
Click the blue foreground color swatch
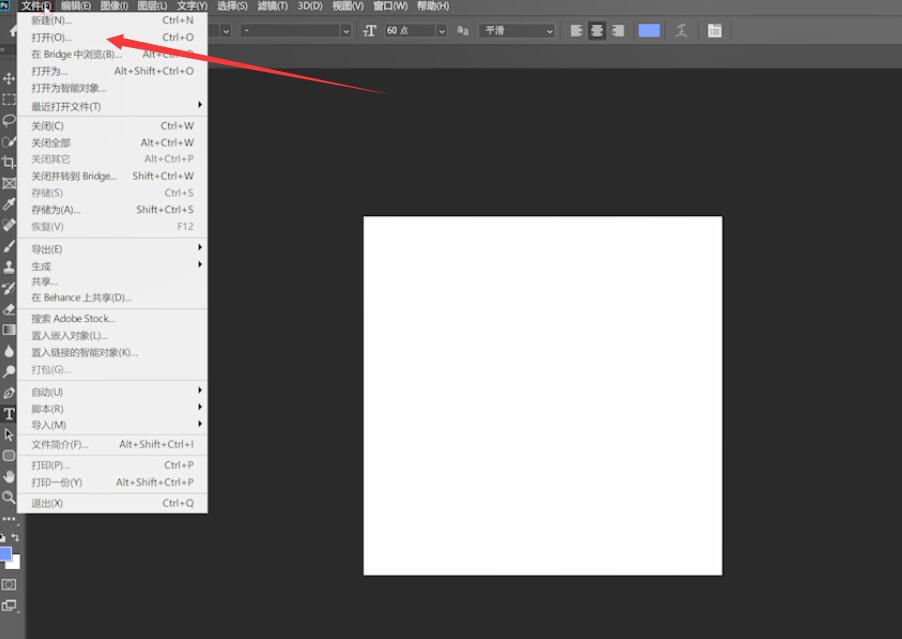click(x=5, y=553)
